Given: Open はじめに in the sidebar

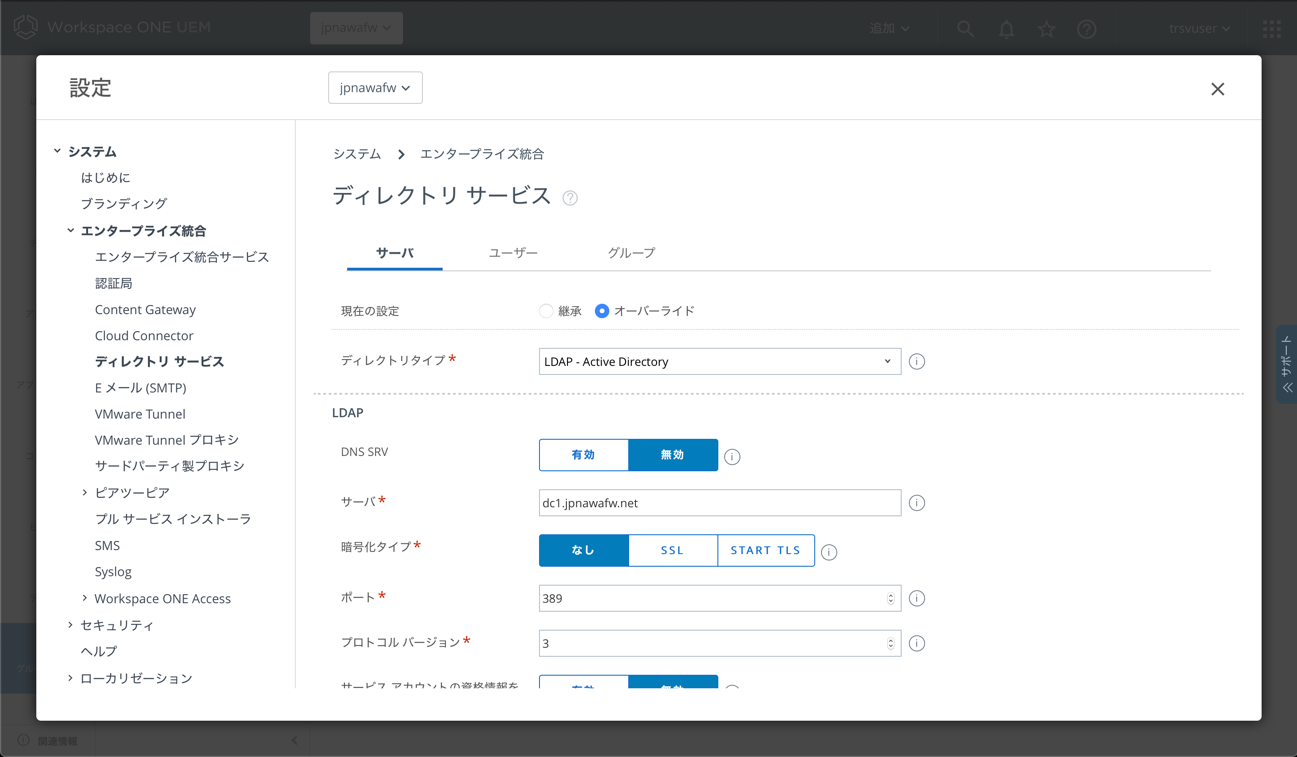Looking at the screenshot, I should tap(105, 177).
